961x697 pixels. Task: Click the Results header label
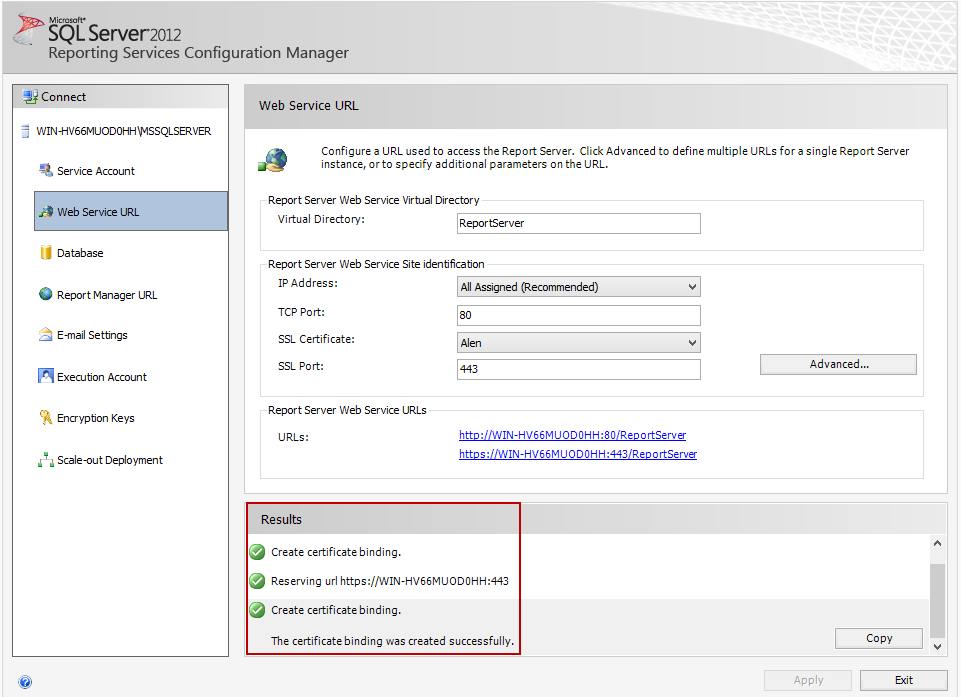[281, 519]
